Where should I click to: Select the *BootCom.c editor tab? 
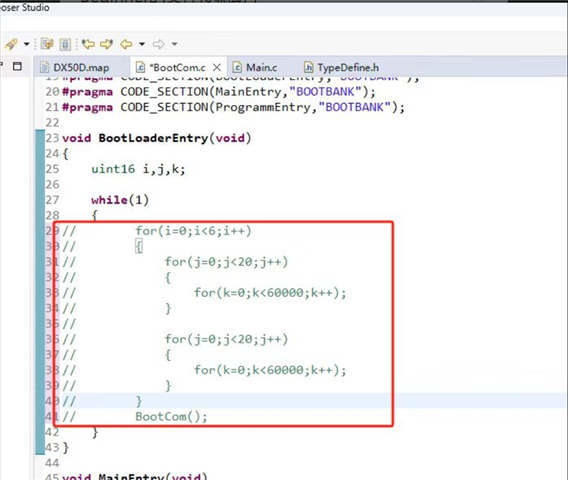coord(178,67)
